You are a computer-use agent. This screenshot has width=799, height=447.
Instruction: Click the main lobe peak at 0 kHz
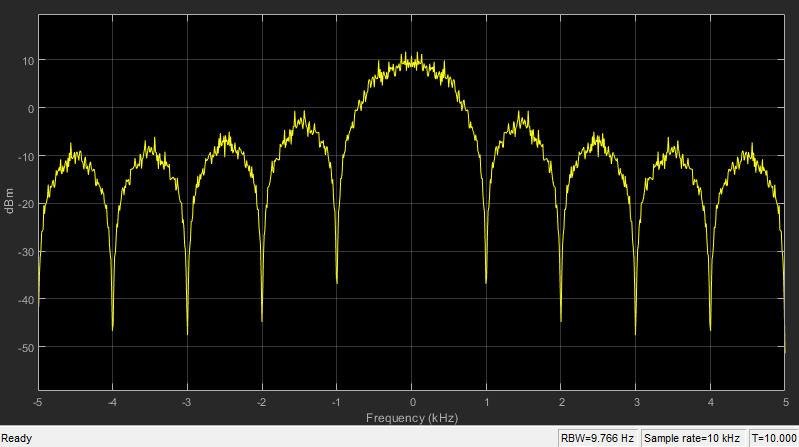(412, 60)
